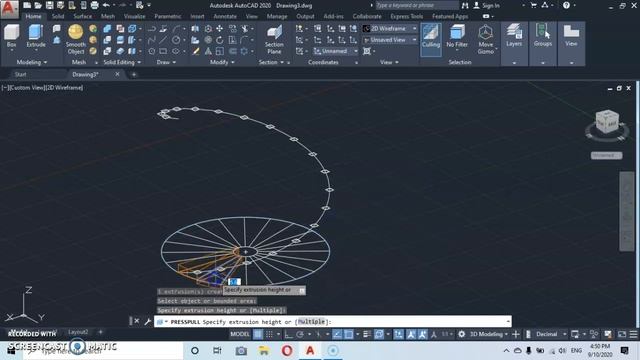Select the Erase modify tool
This screenshot has width=640, height=360.
(x=196, y=51)
